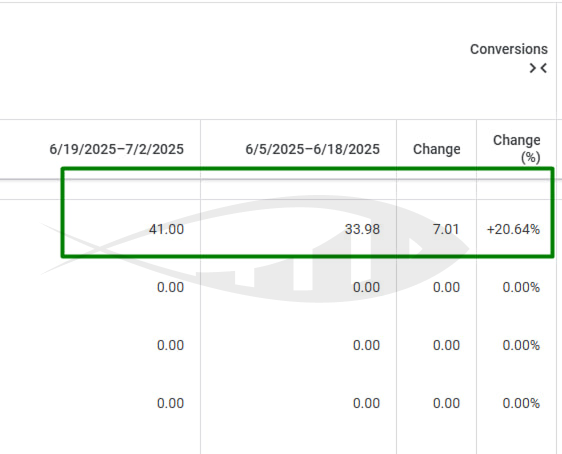
Task: Click the 0.00 value directly beneath 41.00
Action: (x=171, y=287)
